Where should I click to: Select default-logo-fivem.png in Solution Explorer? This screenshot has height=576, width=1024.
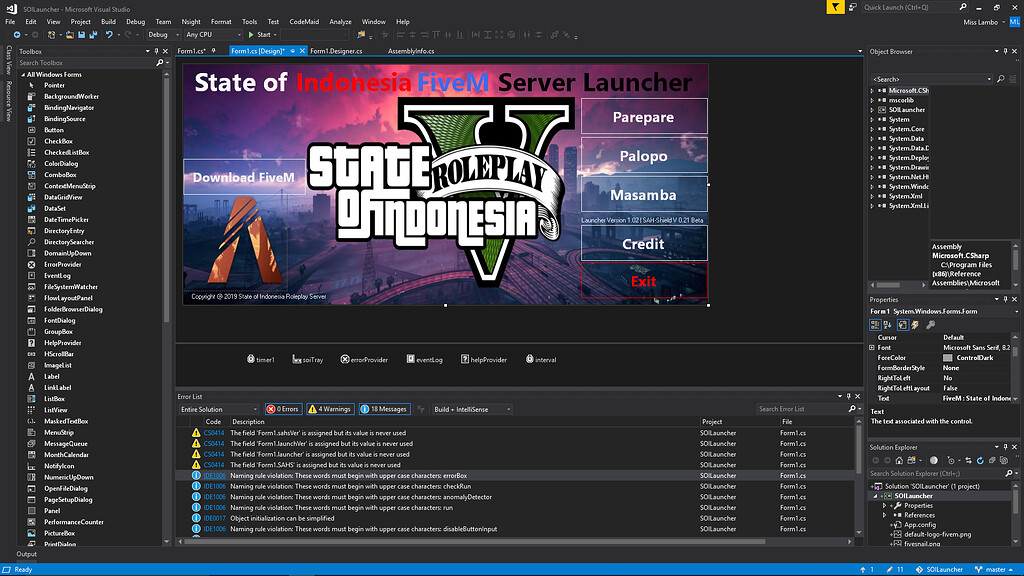tap(937, 534)
